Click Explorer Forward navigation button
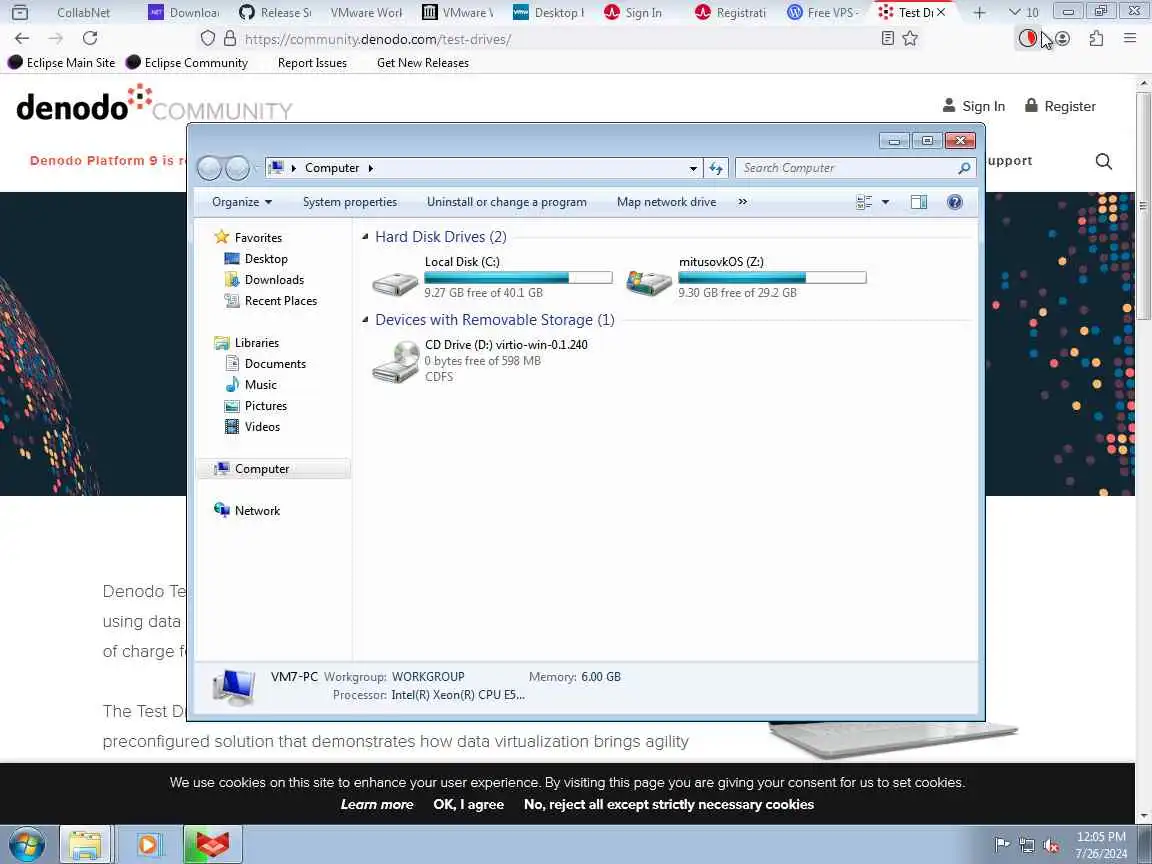 237,168
